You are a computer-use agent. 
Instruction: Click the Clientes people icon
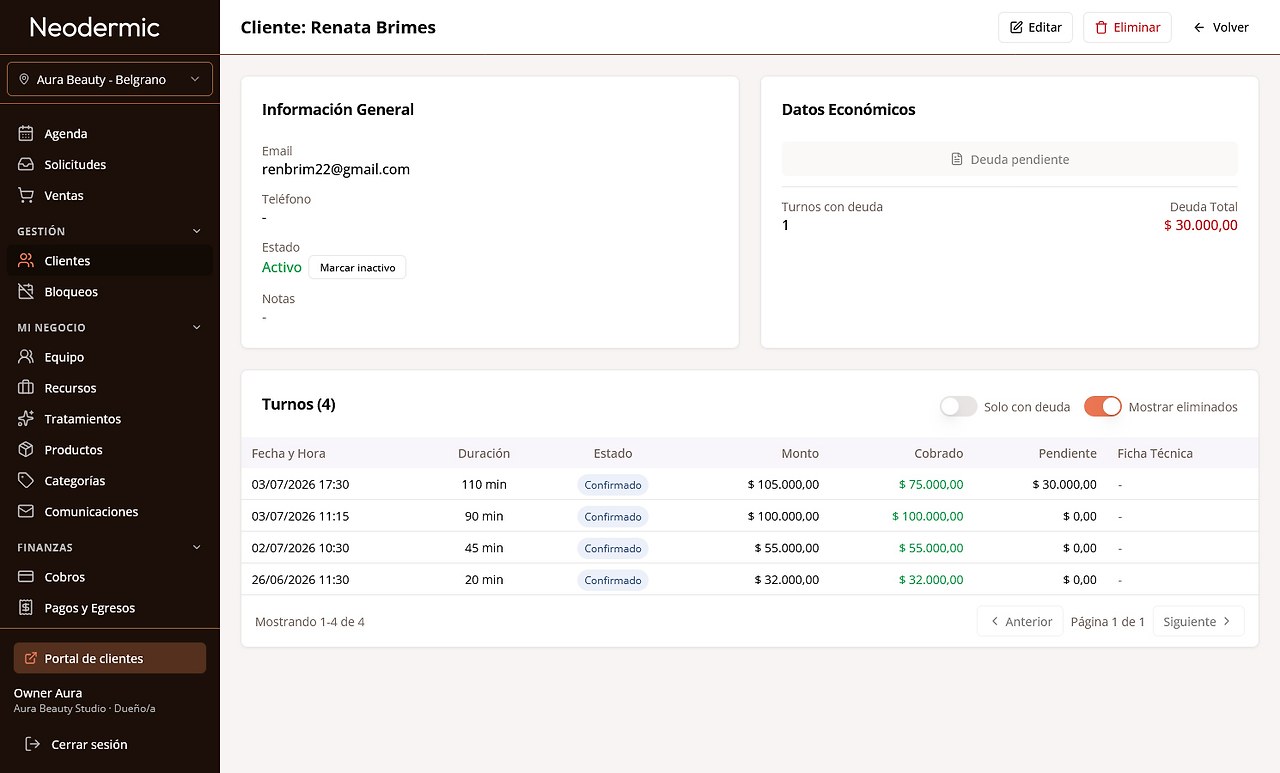tap(26, 261)
